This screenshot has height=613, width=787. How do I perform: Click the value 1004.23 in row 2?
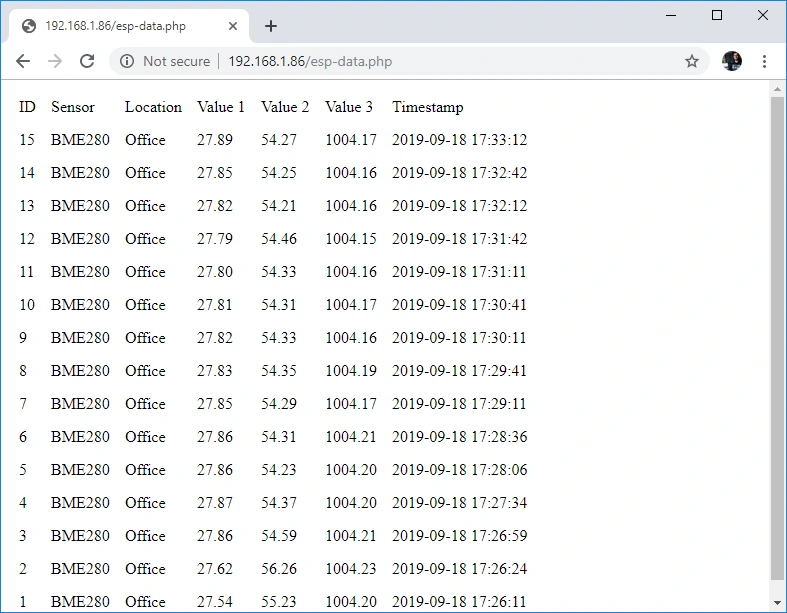pos(351,569)
